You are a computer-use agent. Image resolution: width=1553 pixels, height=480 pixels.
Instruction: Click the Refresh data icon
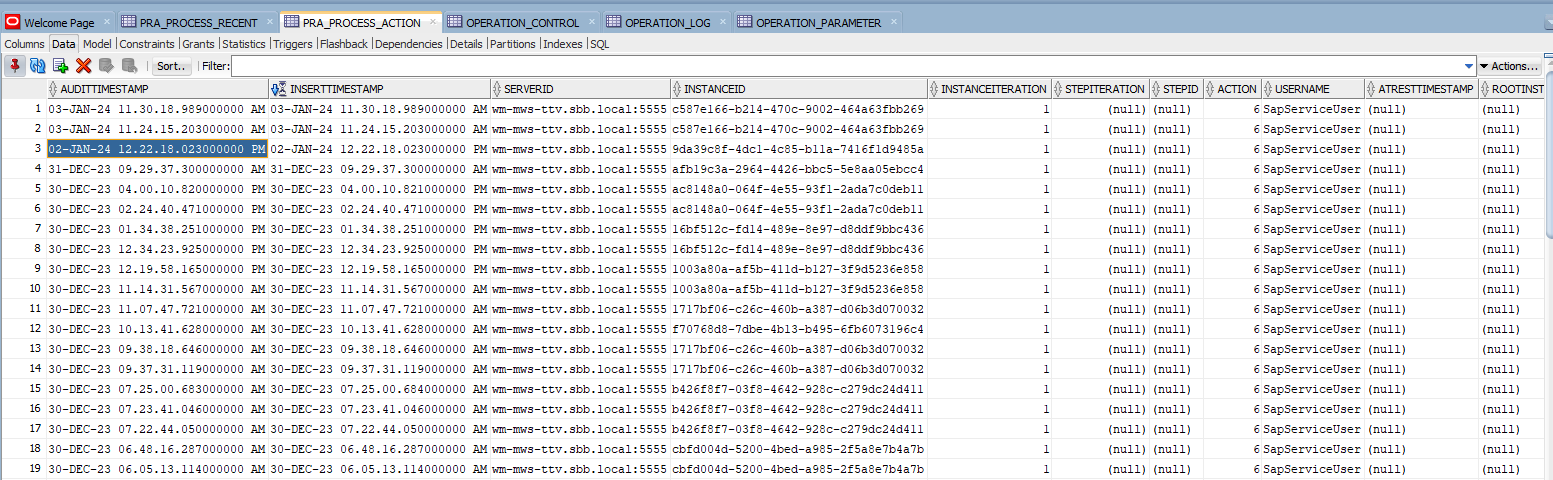[38, 66]
